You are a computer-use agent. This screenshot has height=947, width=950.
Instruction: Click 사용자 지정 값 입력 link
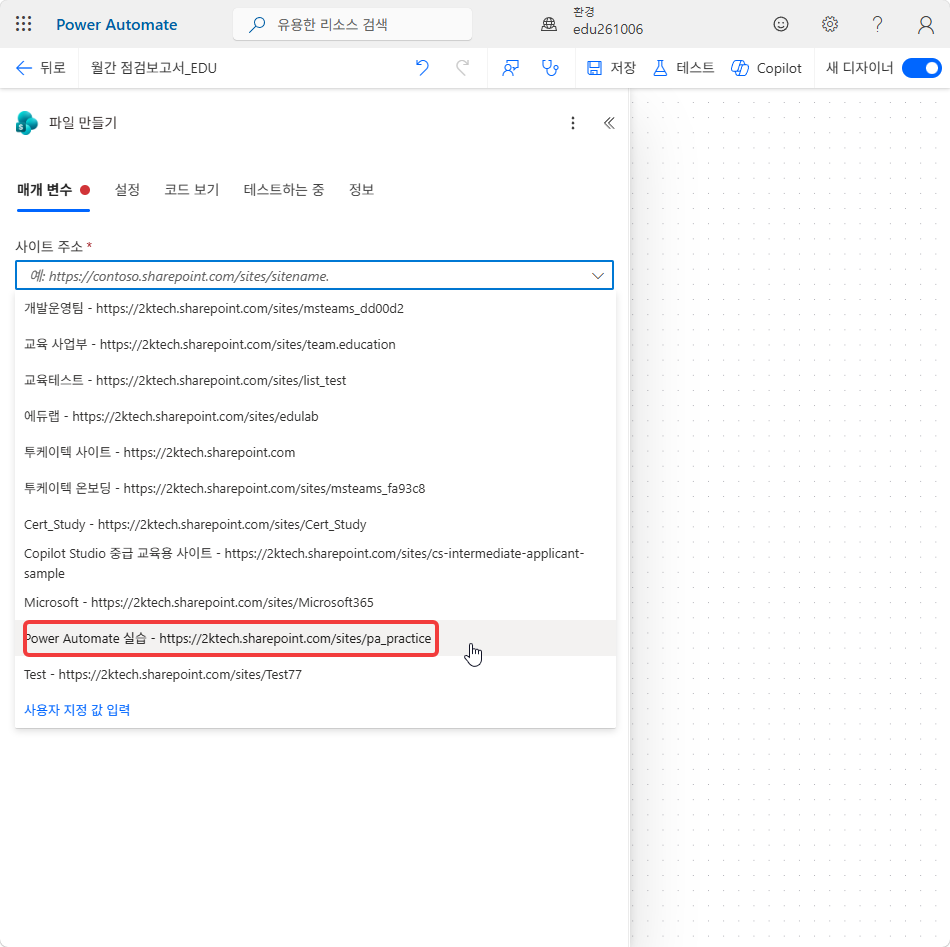(77, 709)
